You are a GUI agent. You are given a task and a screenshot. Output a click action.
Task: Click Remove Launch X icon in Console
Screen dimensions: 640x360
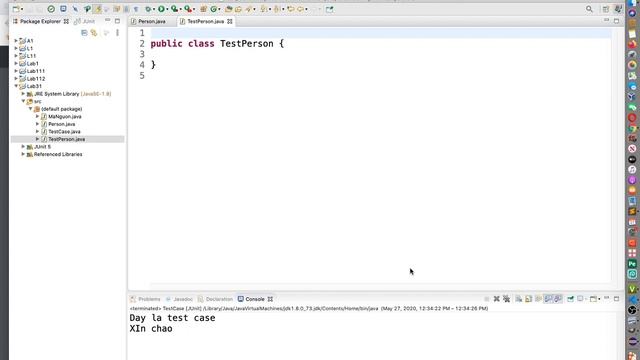pyautogui.click(x=496, y=299)
